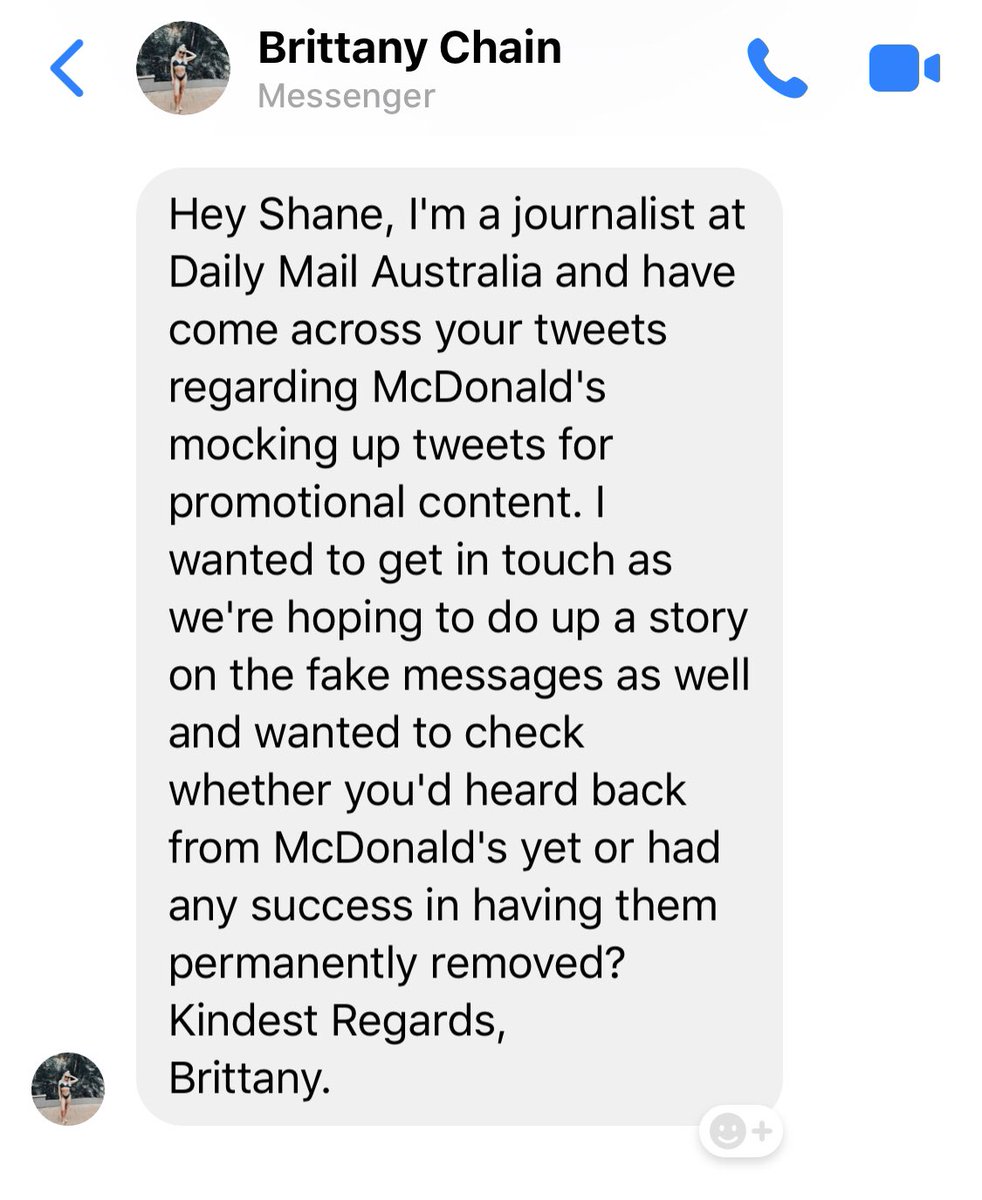Start a voice call with Brittany Chain
Viewport: 982px width, 1200px height.
point(777,69)
